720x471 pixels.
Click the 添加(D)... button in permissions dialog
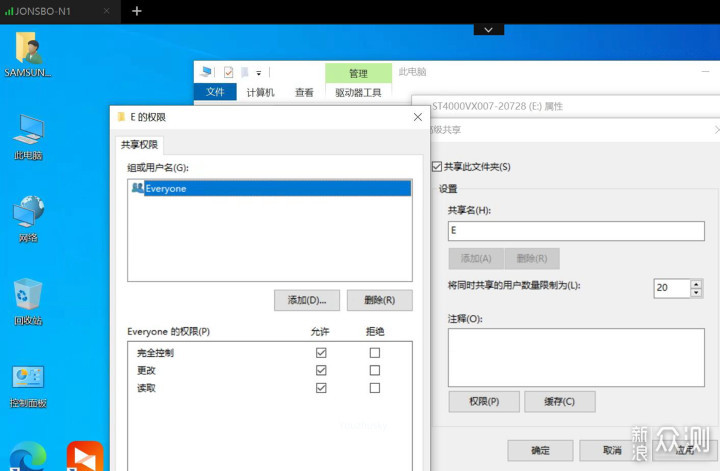pos(307,300)
